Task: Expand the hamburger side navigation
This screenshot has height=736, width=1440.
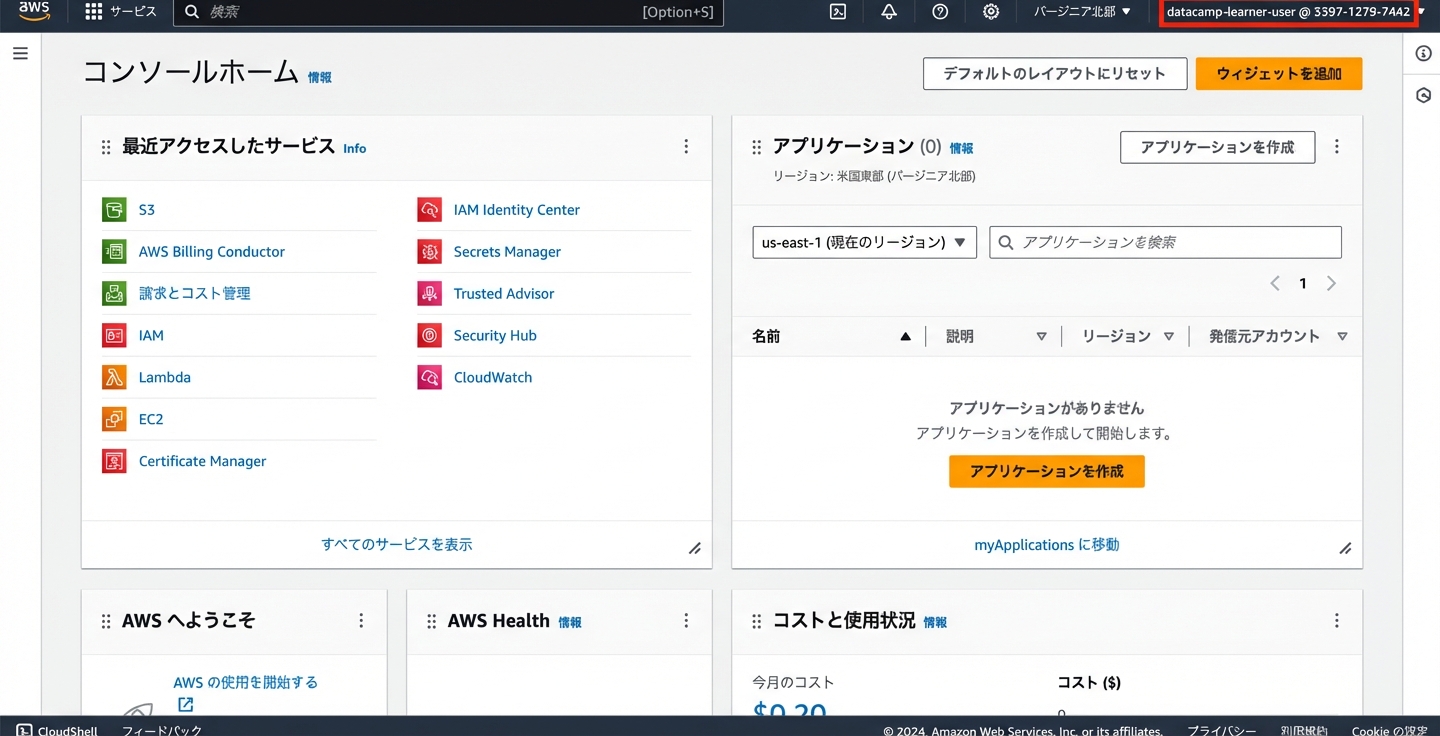Action: coord(20,54)
